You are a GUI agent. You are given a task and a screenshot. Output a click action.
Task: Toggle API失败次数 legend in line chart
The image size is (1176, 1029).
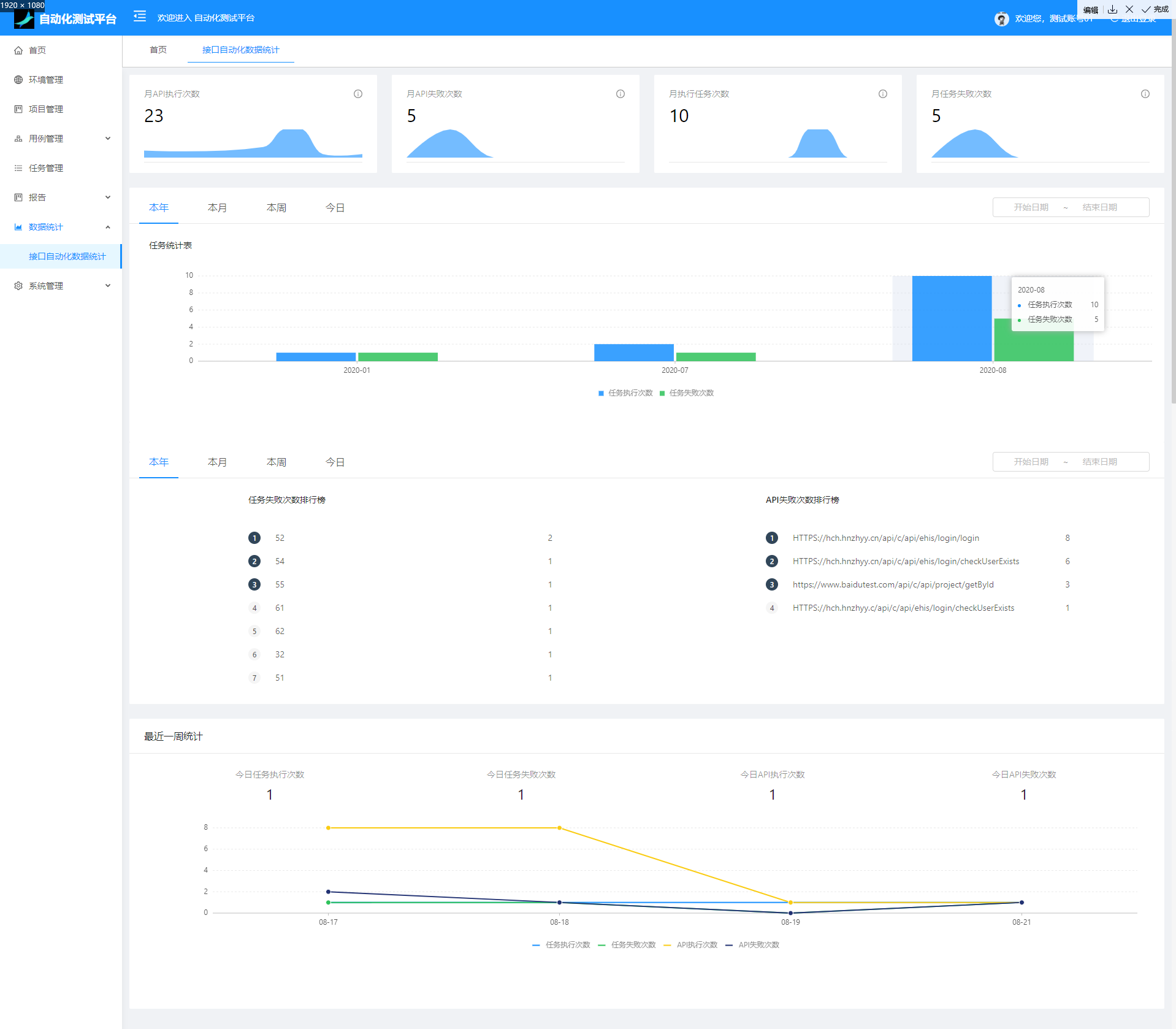752,945
